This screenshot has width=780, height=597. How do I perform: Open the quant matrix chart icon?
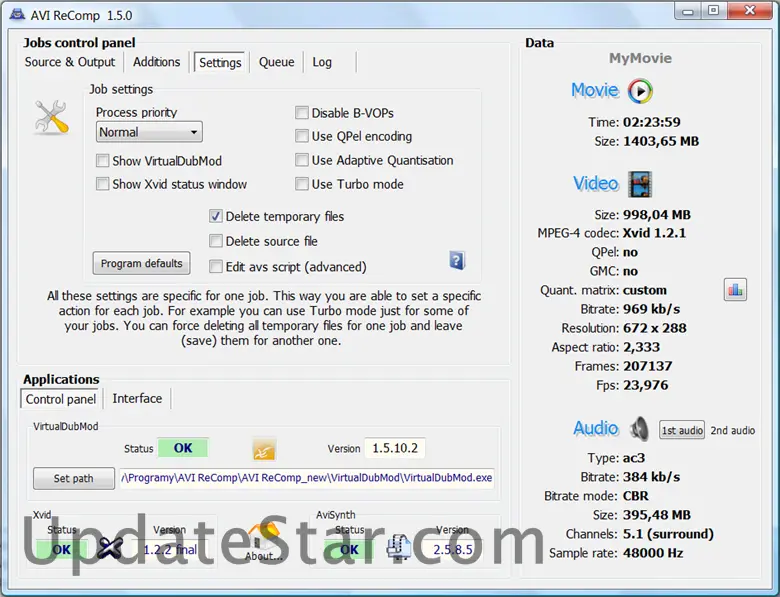tap(735, 290)
